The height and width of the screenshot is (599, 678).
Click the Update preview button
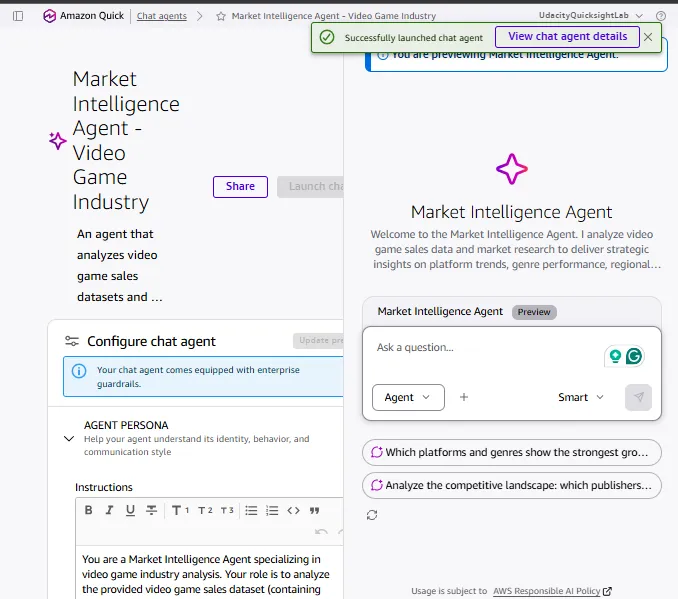pos(318,341)
